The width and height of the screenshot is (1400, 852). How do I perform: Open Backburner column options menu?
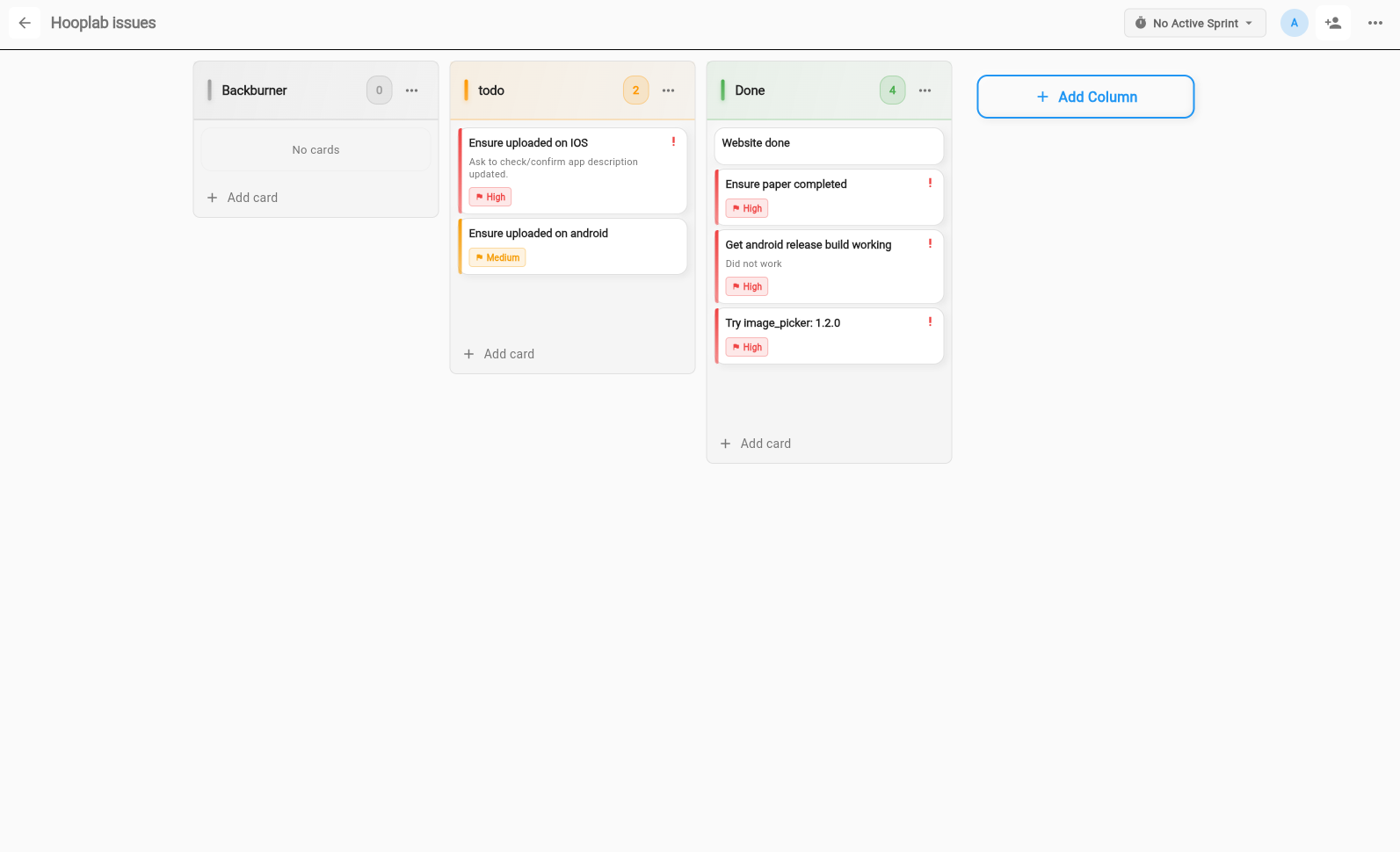coord(411,90)
